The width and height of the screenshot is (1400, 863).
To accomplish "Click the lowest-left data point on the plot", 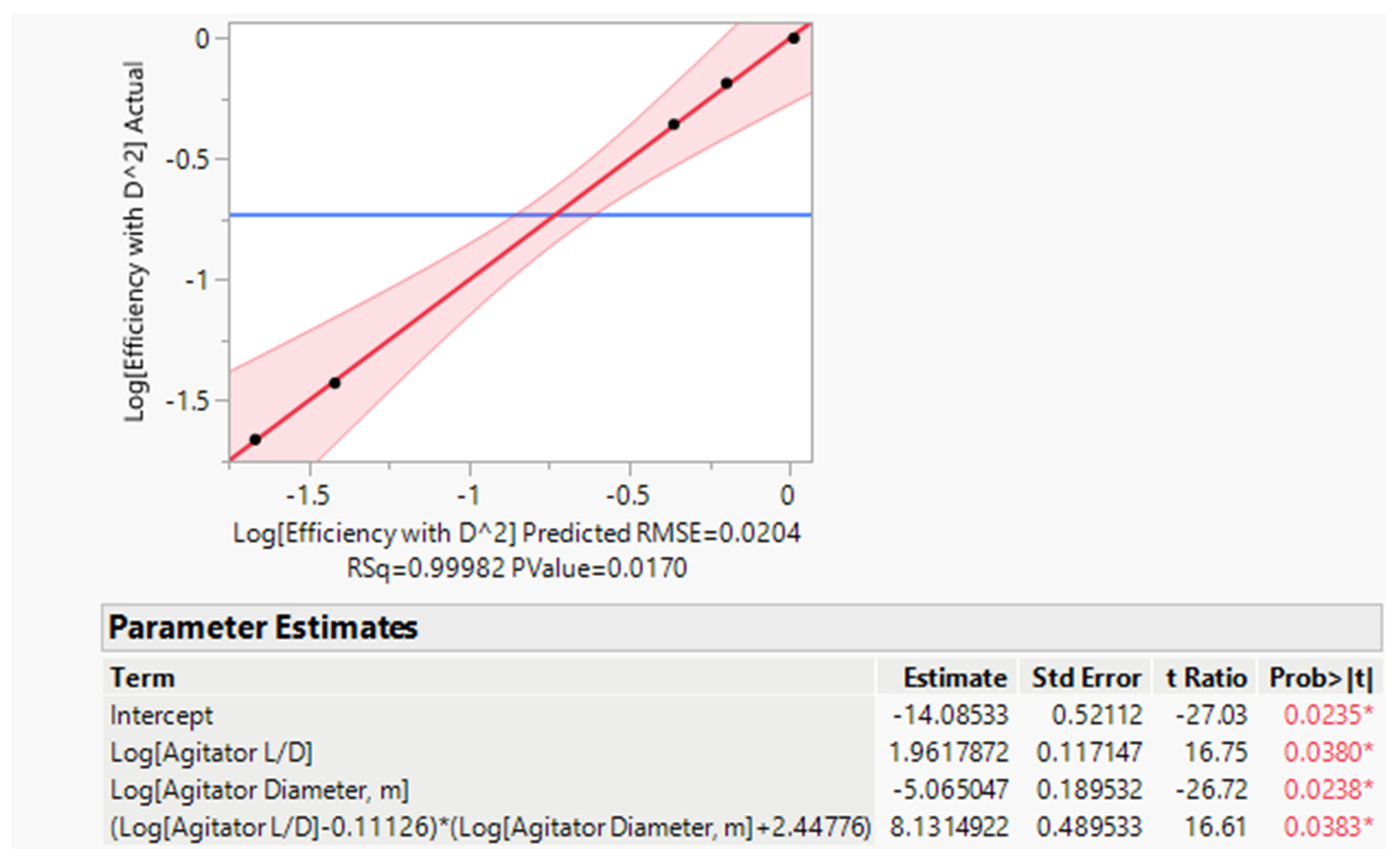I will [x=255, y=439].
